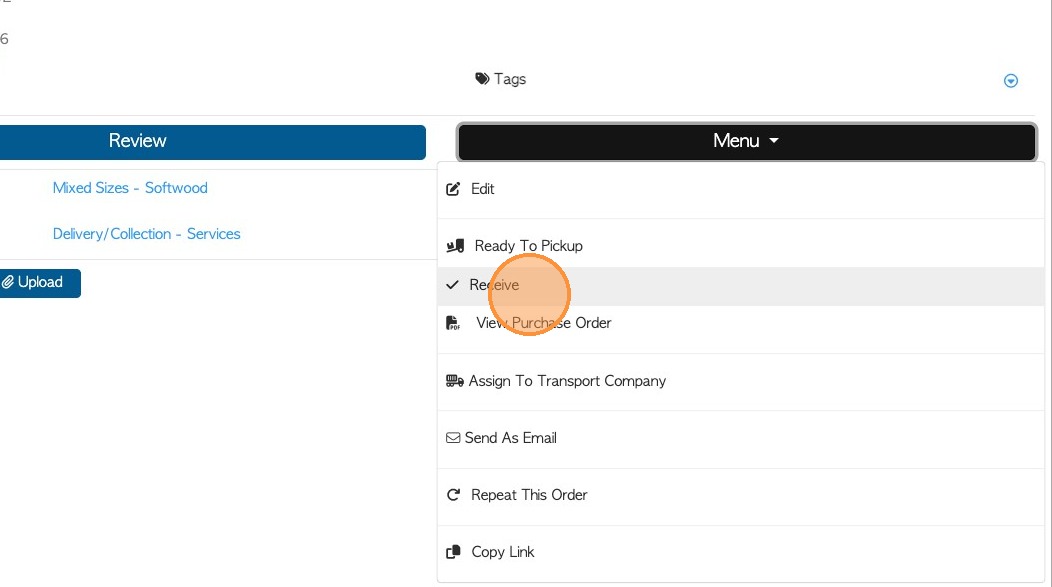This screenshot has width=1052, height=587.
Task: Click the Copy Link clipboard icon
Action: point(453,552)
